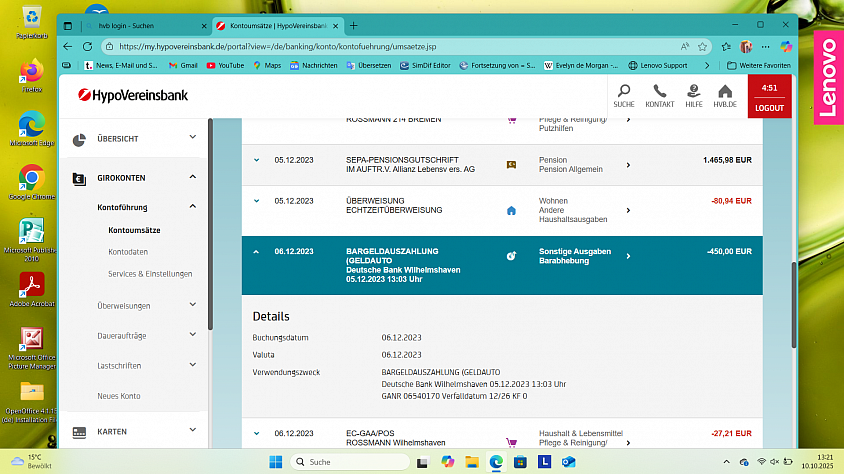Reload the page

87,46
